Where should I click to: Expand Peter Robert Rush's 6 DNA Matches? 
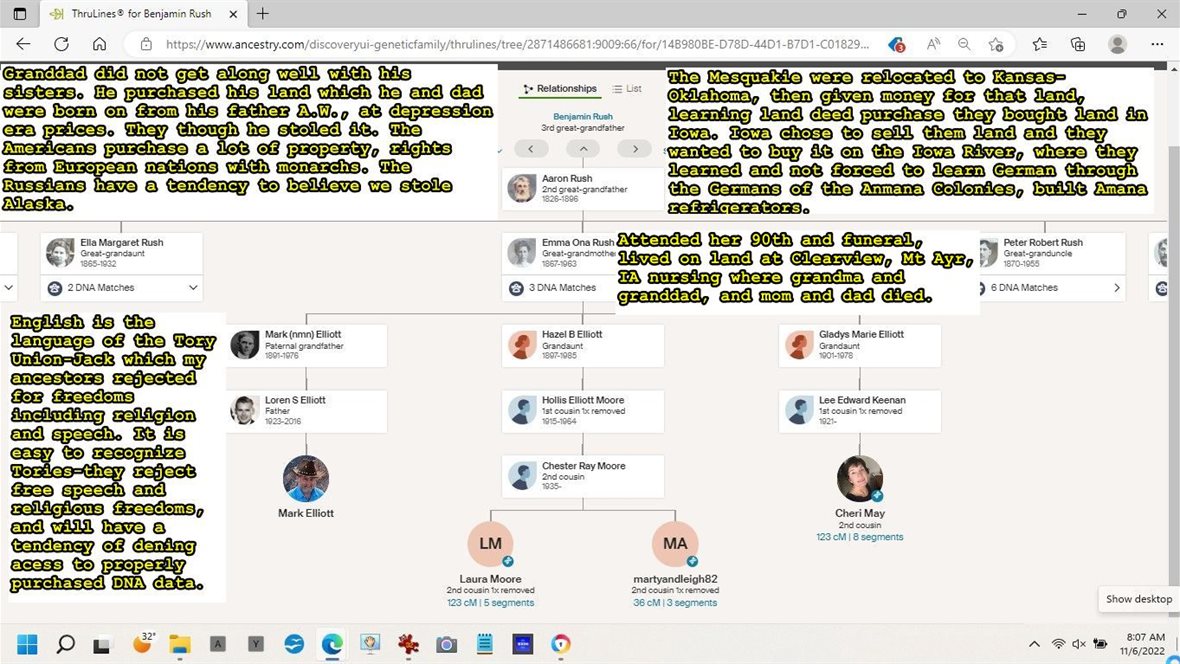[1117, 288]
